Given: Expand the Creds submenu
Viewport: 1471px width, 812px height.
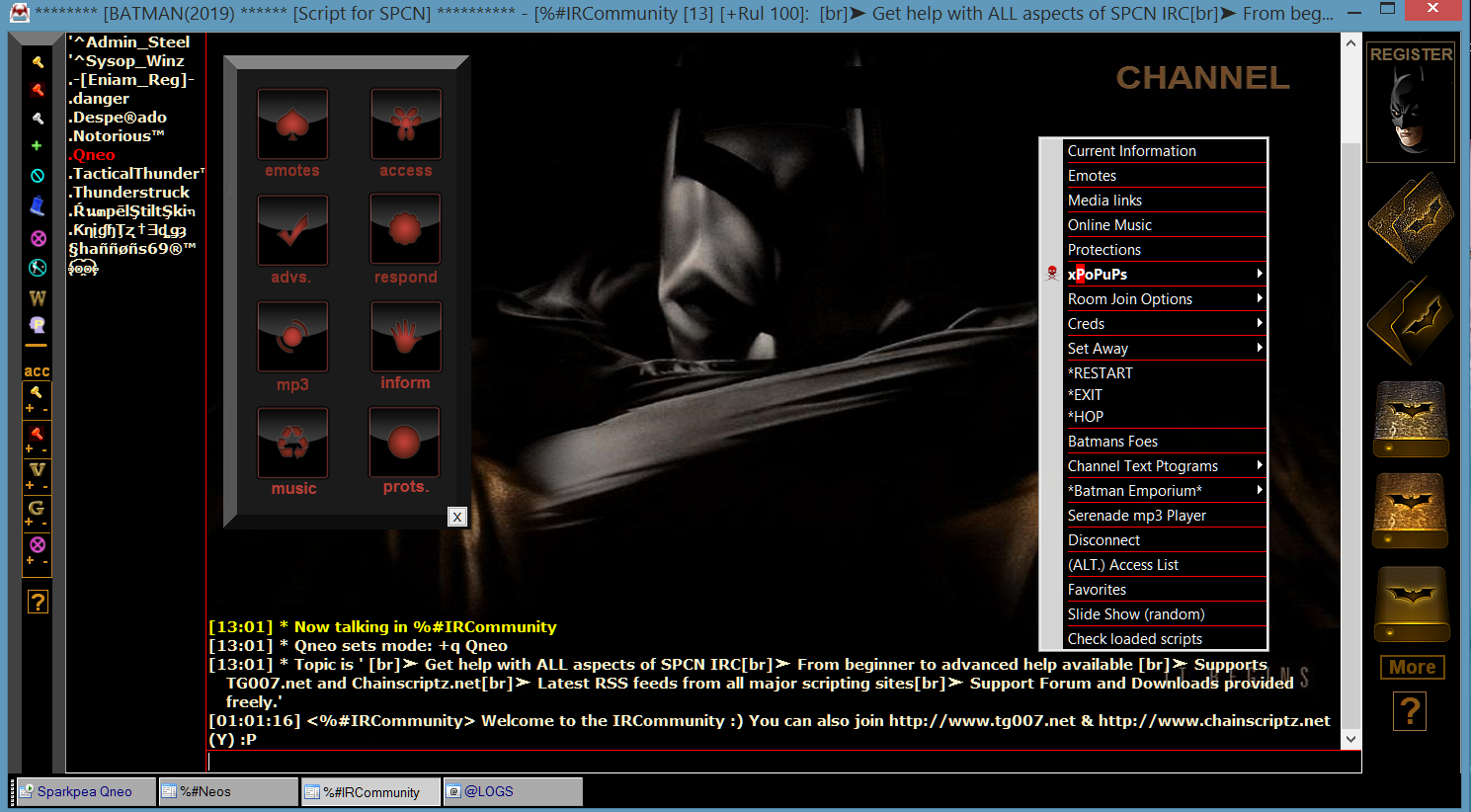Looking at the screenshot, I should [x=1166, y=323].
